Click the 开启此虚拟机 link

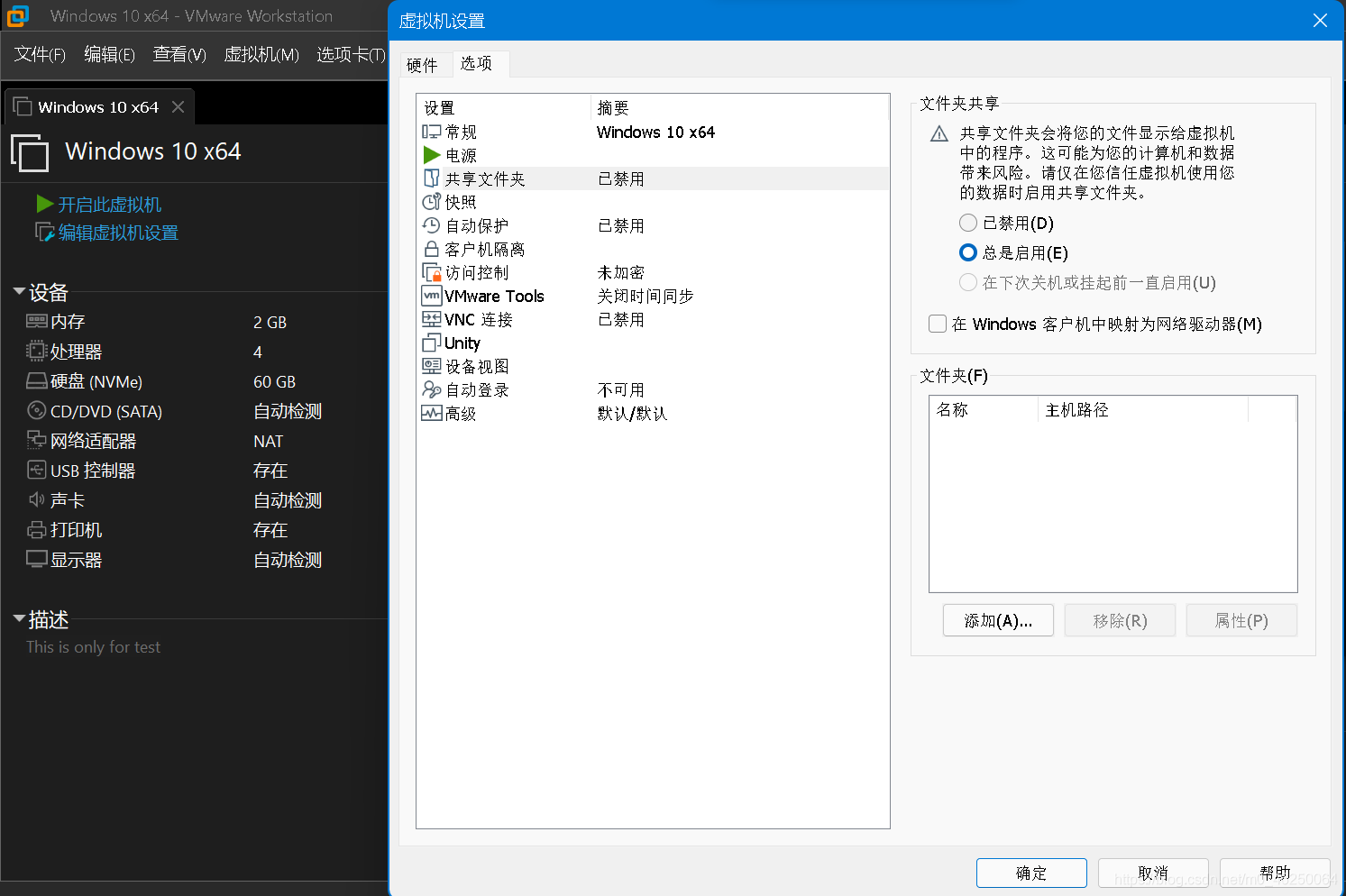click(x=109, y=205)
